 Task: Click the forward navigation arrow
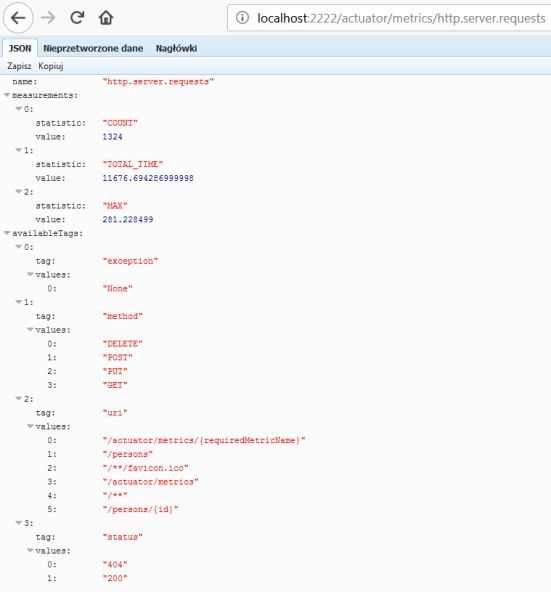[48, 18]
